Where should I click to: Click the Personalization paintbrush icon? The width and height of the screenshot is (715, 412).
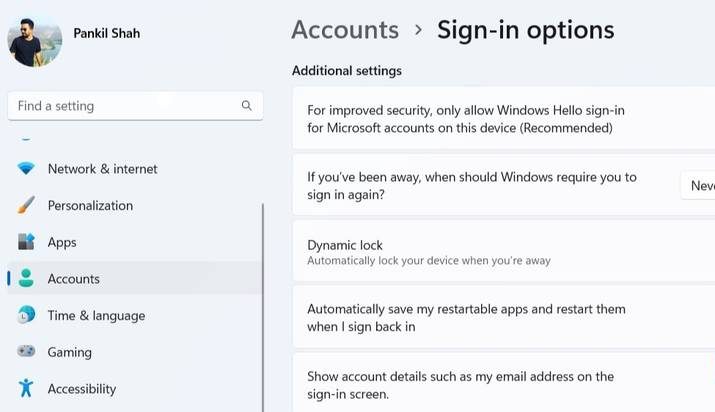click(x=26, y=205)
